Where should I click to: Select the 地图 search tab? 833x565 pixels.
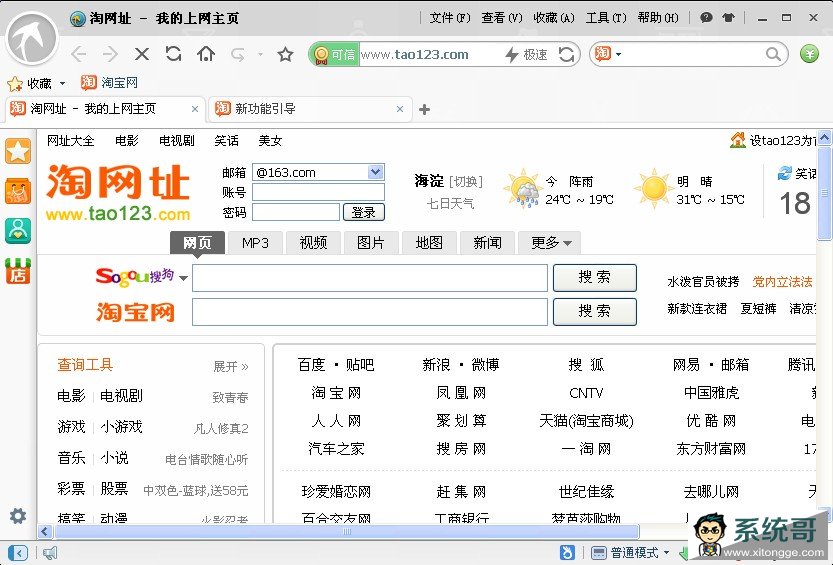[x=429, y=243]
